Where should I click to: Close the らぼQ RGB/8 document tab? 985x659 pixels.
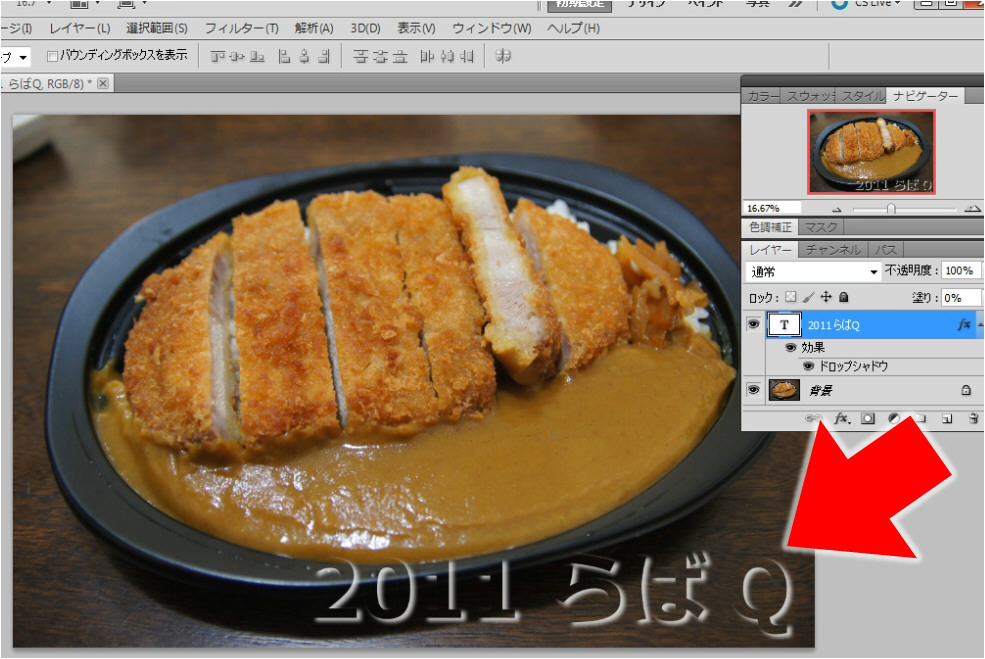[103, 83]
